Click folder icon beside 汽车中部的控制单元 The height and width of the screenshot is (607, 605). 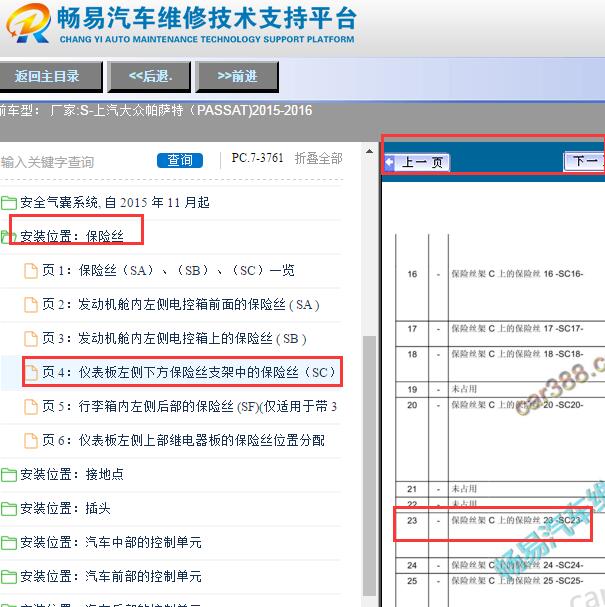pos(8,543)
